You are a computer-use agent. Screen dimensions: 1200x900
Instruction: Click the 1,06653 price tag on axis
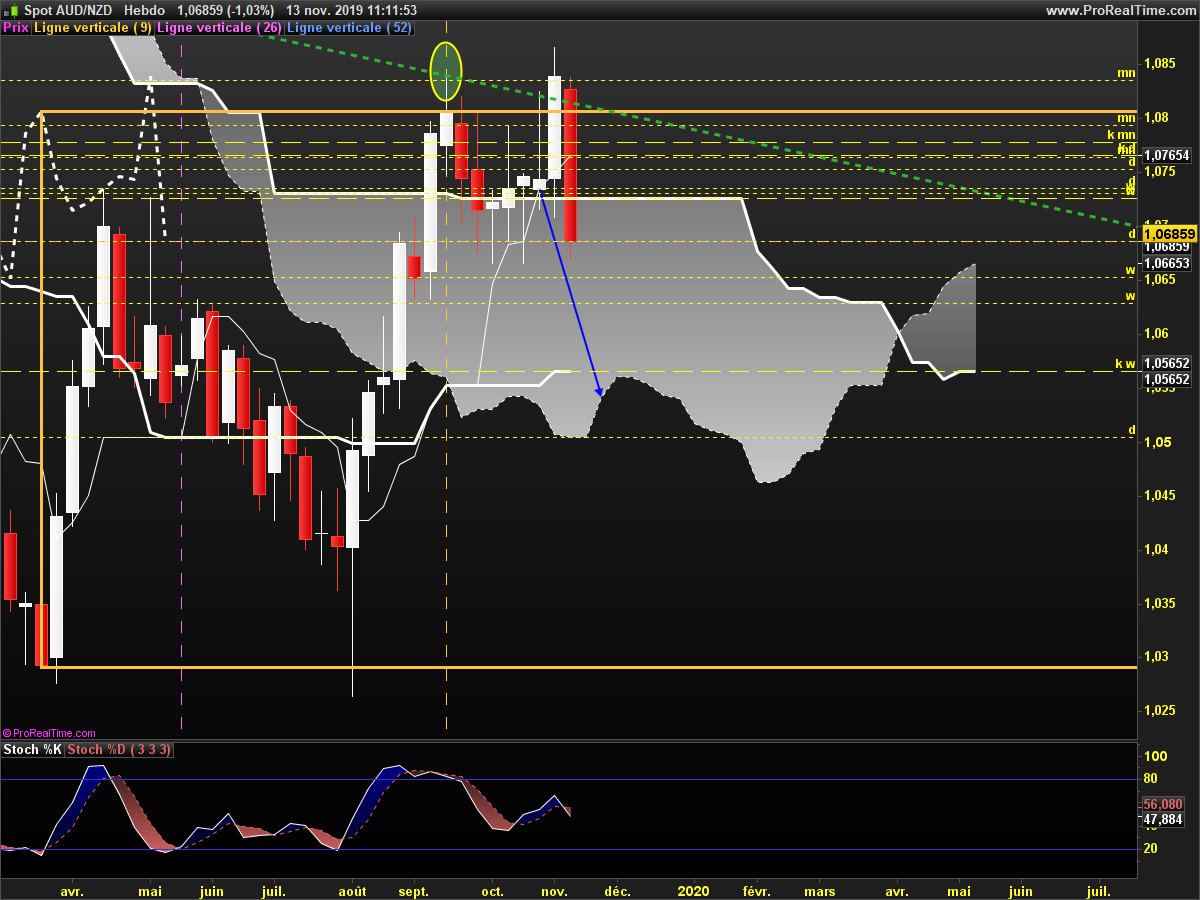tap(1166, 263)
